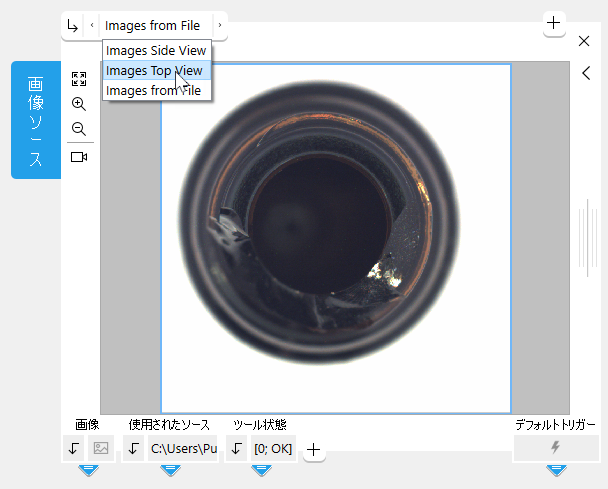This screenshot has height=489, width=608.
Task: Collapse the panel with the side chevron
Action: pos(586,73)
